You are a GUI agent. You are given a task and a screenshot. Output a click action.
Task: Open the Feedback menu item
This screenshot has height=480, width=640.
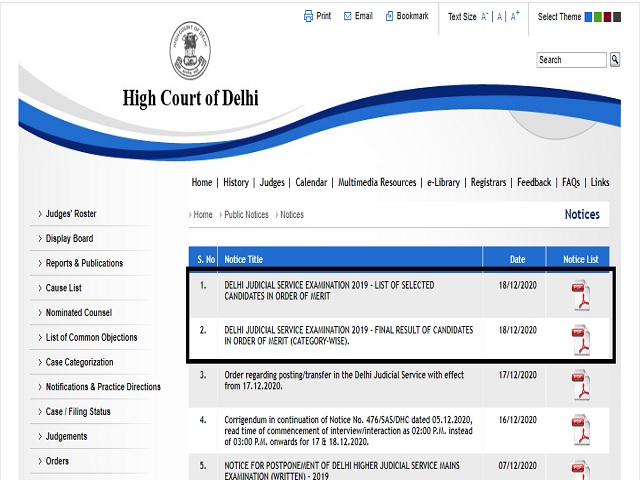[x=534, y=182]
